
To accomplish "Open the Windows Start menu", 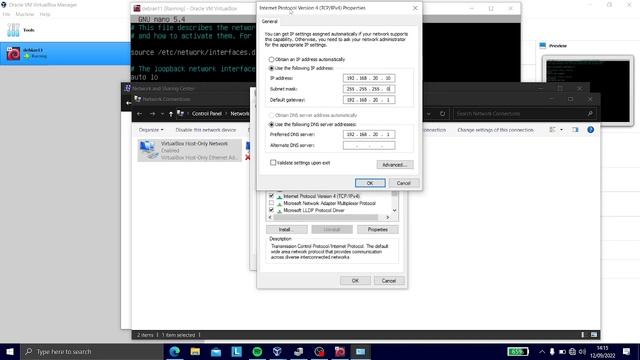I will coord(10,351).
